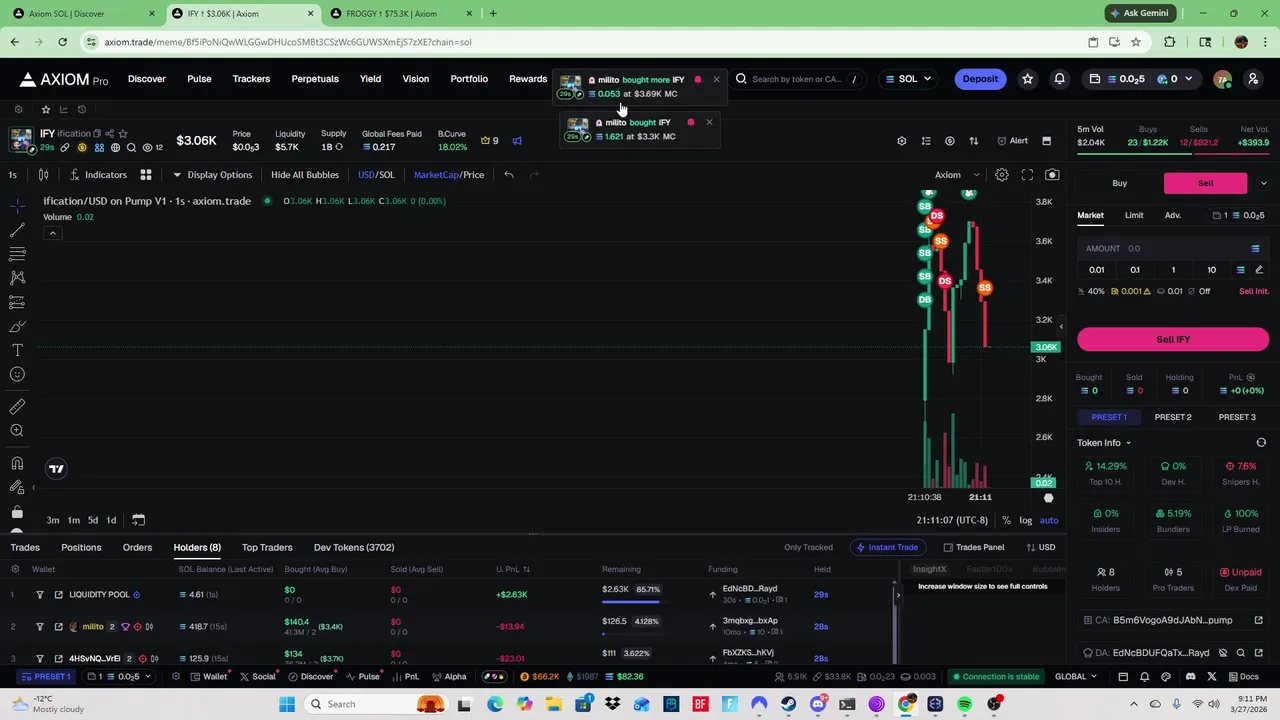Switch to the Adv. order tab
This screenshot has height=720, width=1280.
(x=1173, y=215)
